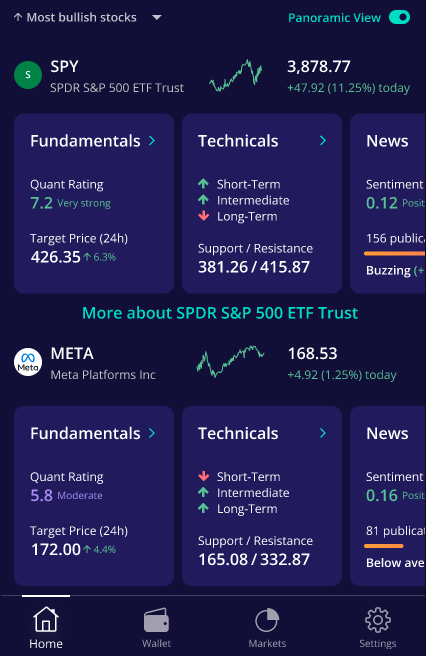This screenshot has width=426, height=656.
Task: Tap SPY Short-Term green up arrow
Action: tap(203, 184)
